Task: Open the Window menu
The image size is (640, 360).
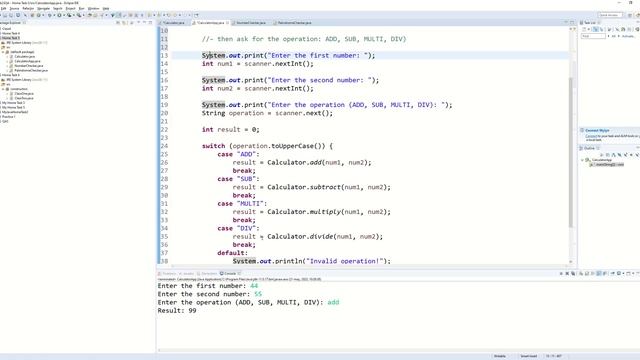Action: coord(93,8)
